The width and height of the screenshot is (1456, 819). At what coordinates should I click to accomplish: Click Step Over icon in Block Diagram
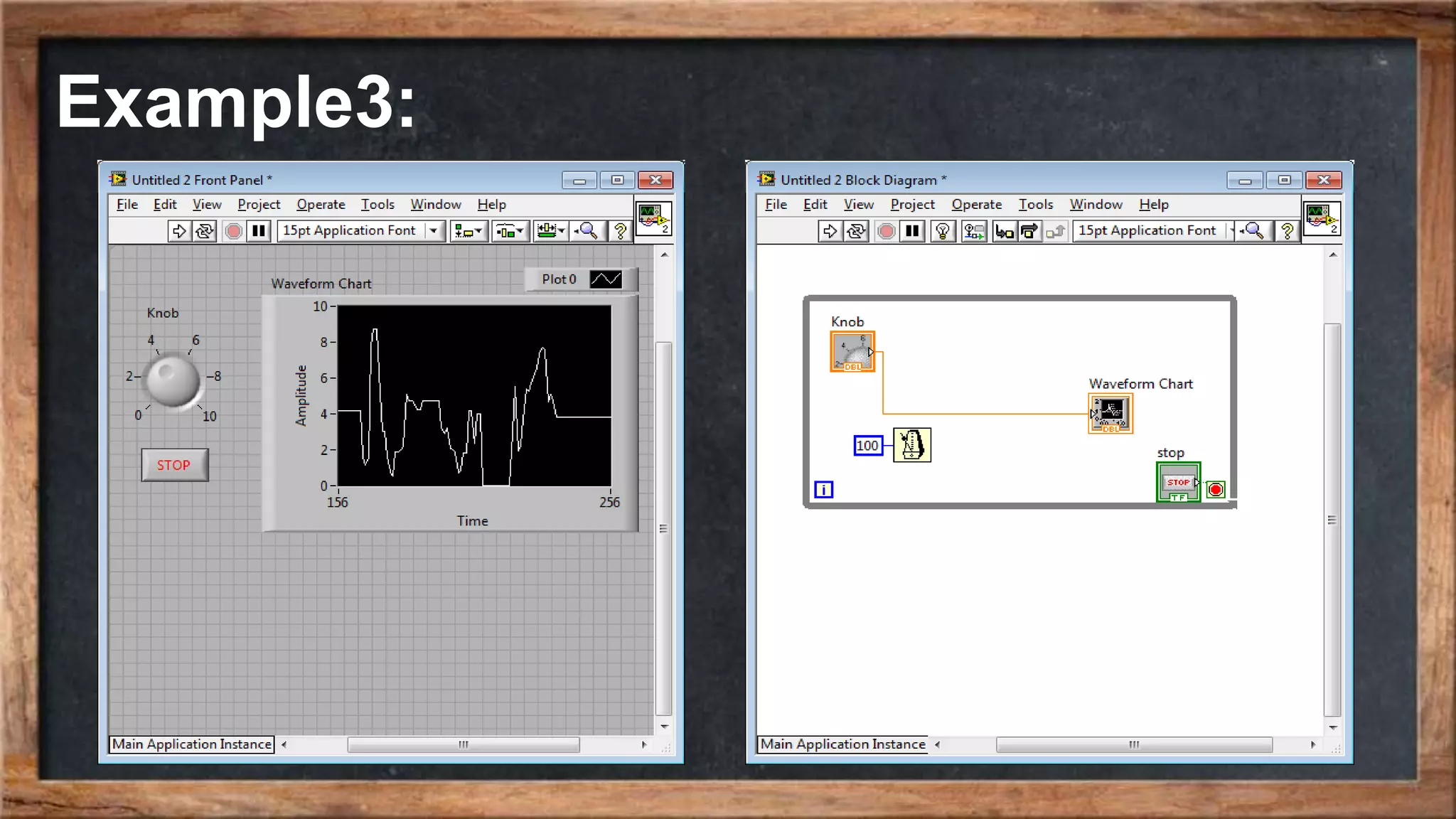coord(1029,231)
